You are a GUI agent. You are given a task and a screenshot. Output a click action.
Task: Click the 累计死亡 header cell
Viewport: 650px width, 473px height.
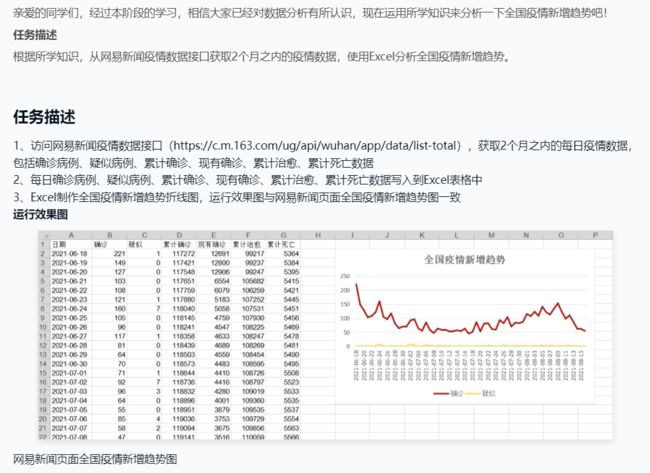pyautogui.click(x=281, y=245)
